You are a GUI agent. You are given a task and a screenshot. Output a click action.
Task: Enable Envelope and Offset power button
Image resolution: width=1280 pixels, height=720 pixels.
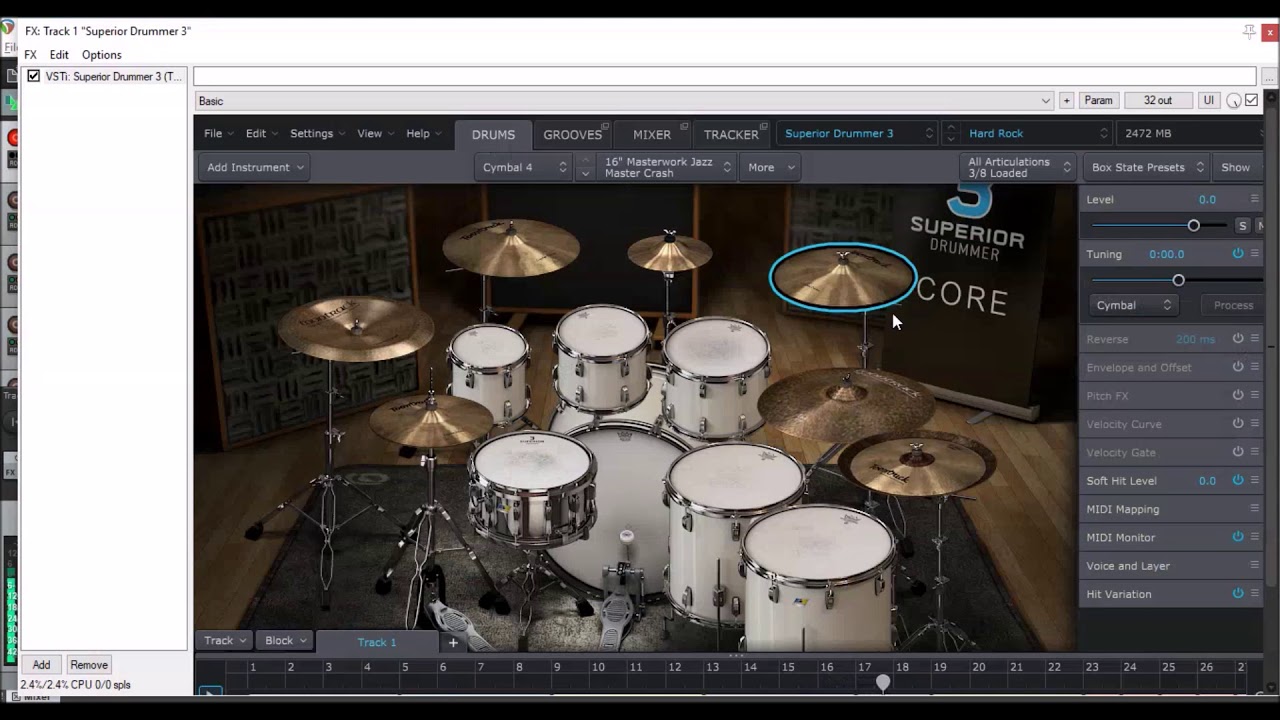click(x=1238, y=367)
